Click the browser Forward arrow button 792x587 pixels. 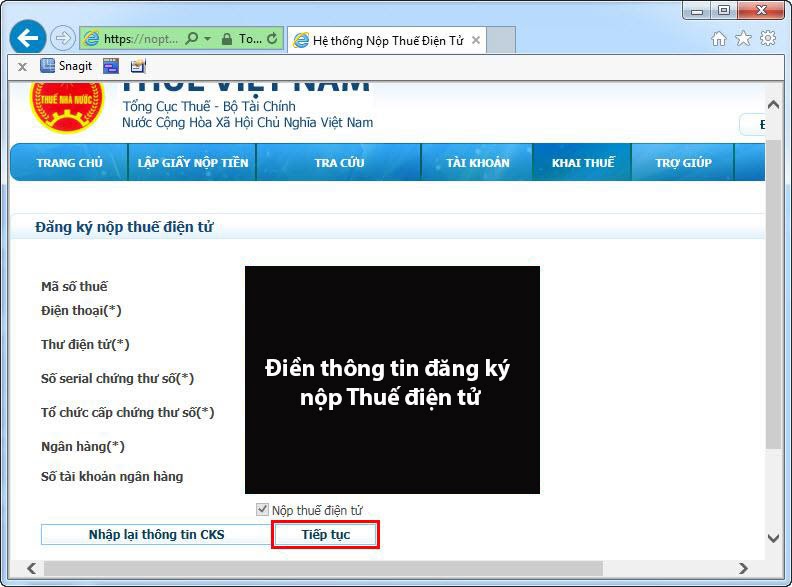pos(63,38)
